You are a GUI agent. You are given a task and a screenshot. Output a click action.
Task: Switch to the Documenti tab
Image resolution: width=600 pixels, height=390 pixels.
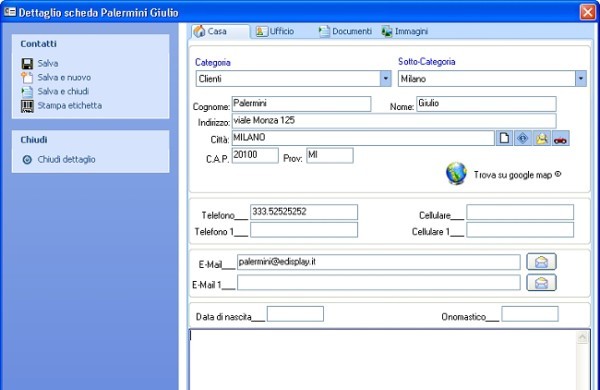click(345, 31)
